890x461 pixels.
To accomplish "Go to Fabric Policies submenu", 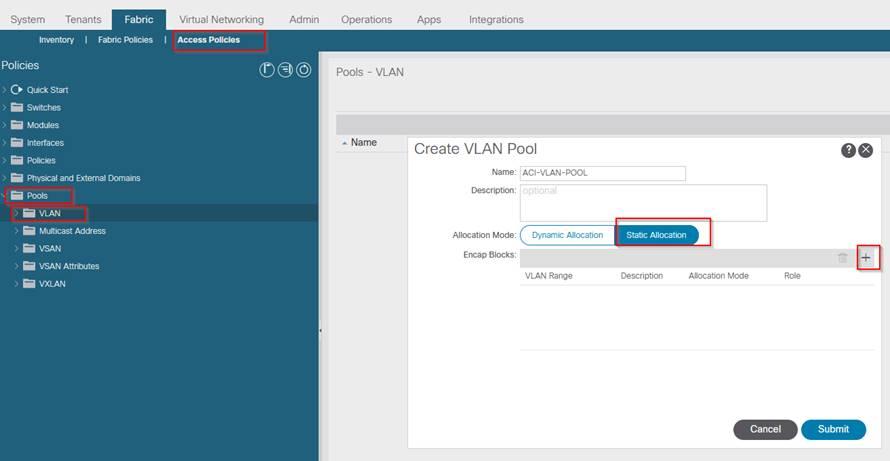I will click(x=125, y=40).
